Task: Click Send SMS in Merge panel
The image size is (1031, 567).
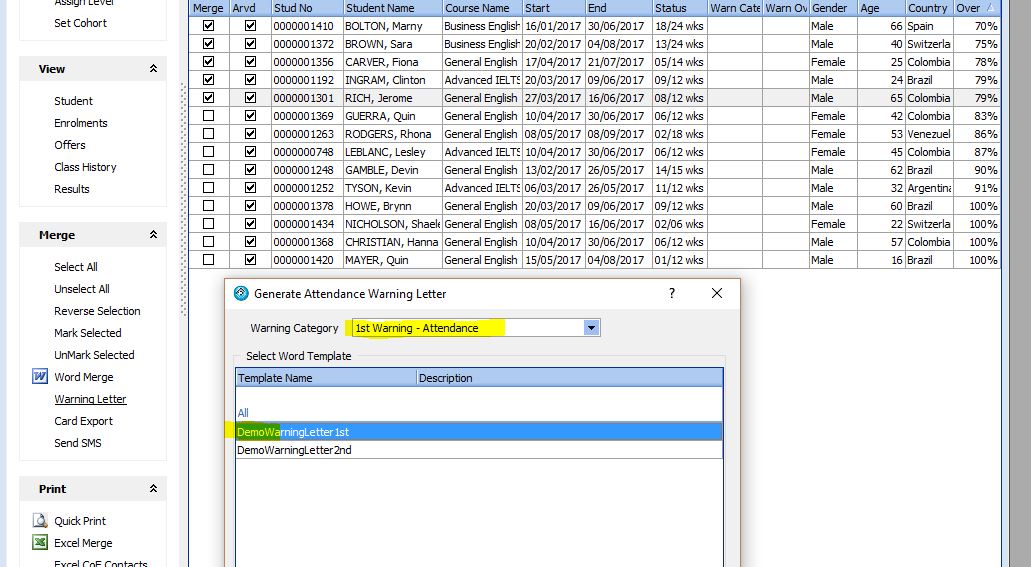Action: point(78,443)
